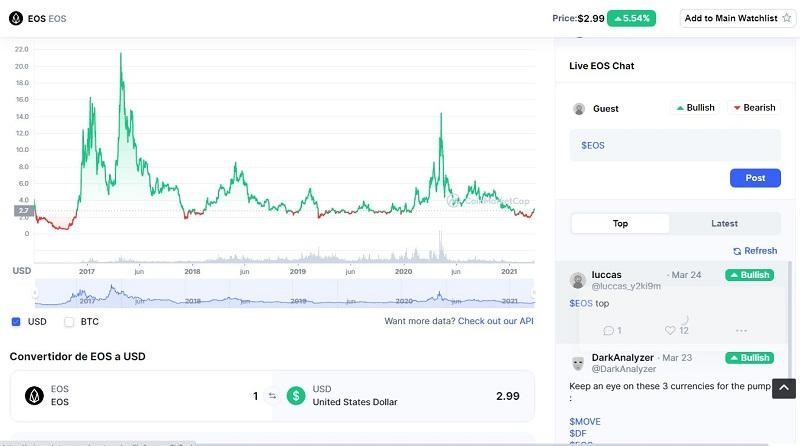
Task: Click the star icon on Add to Main Watchlist
Action: (786, 18)
